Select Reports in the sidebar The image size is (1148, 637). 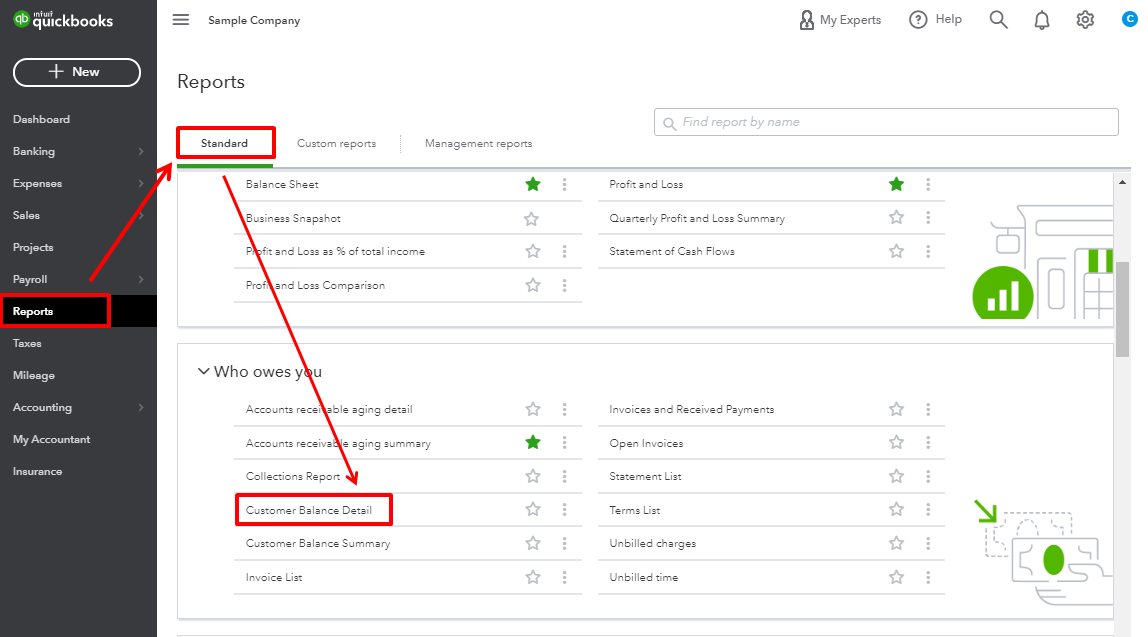[33, 311]
